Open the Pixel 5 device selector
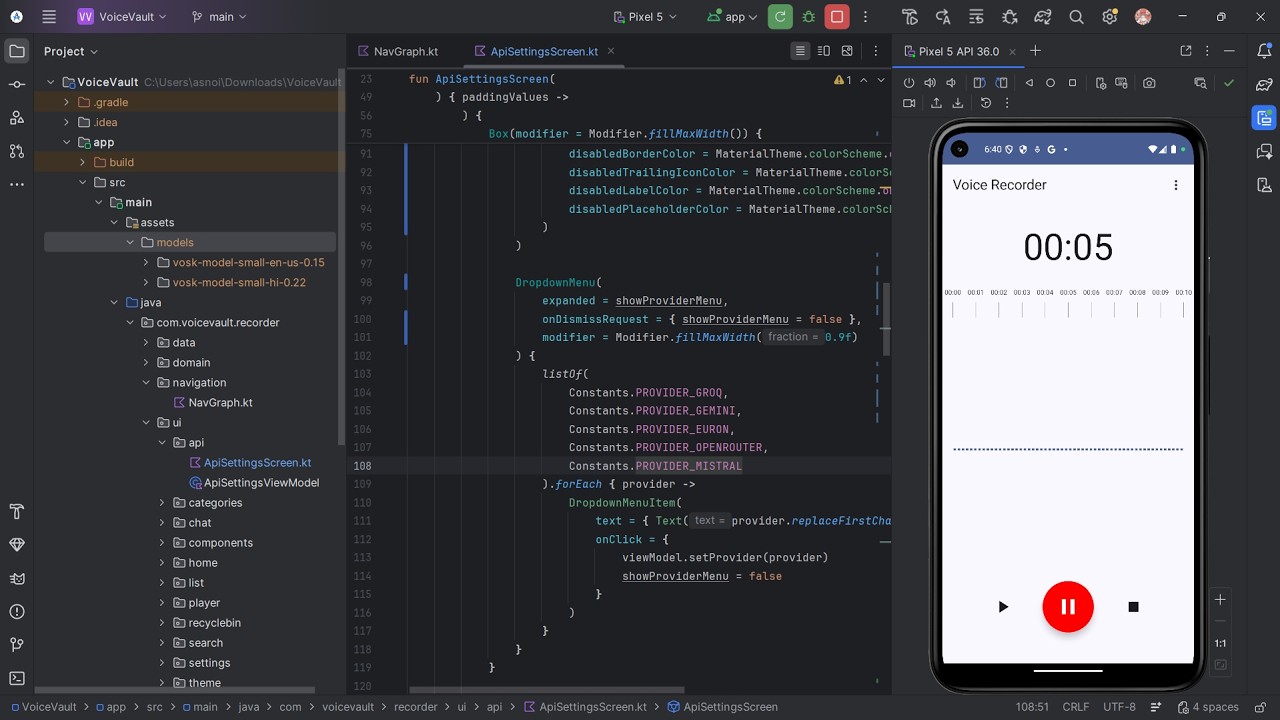 tap(645, 17)
